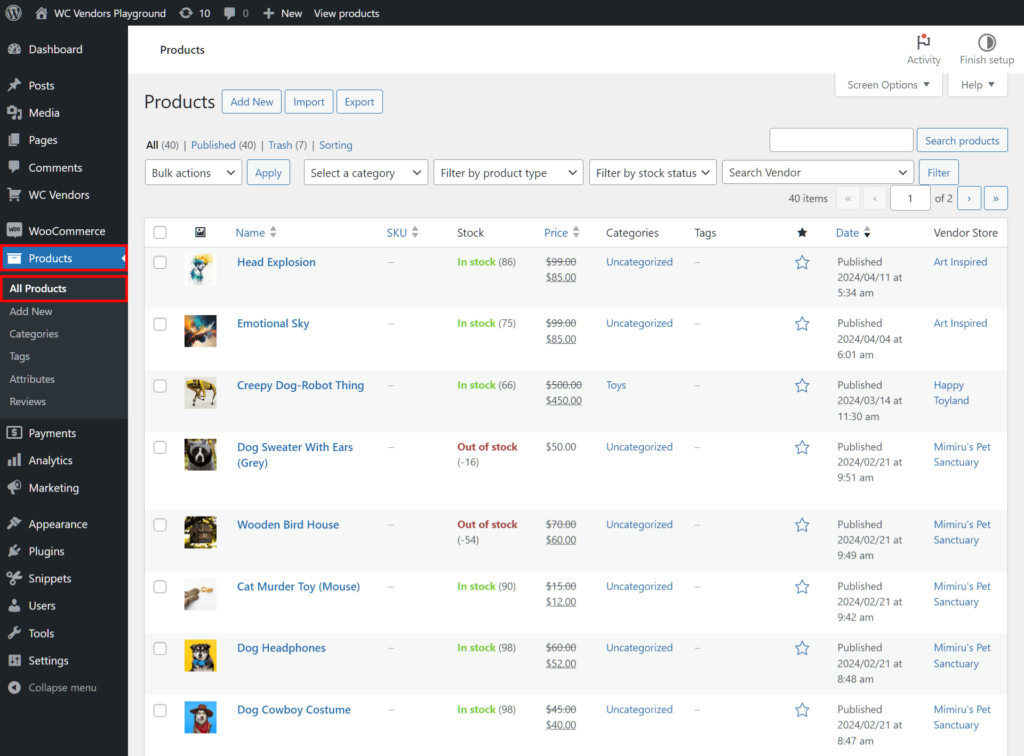
Task: Select the Wooden Bird House checkbox
Action: coord(160,525)
